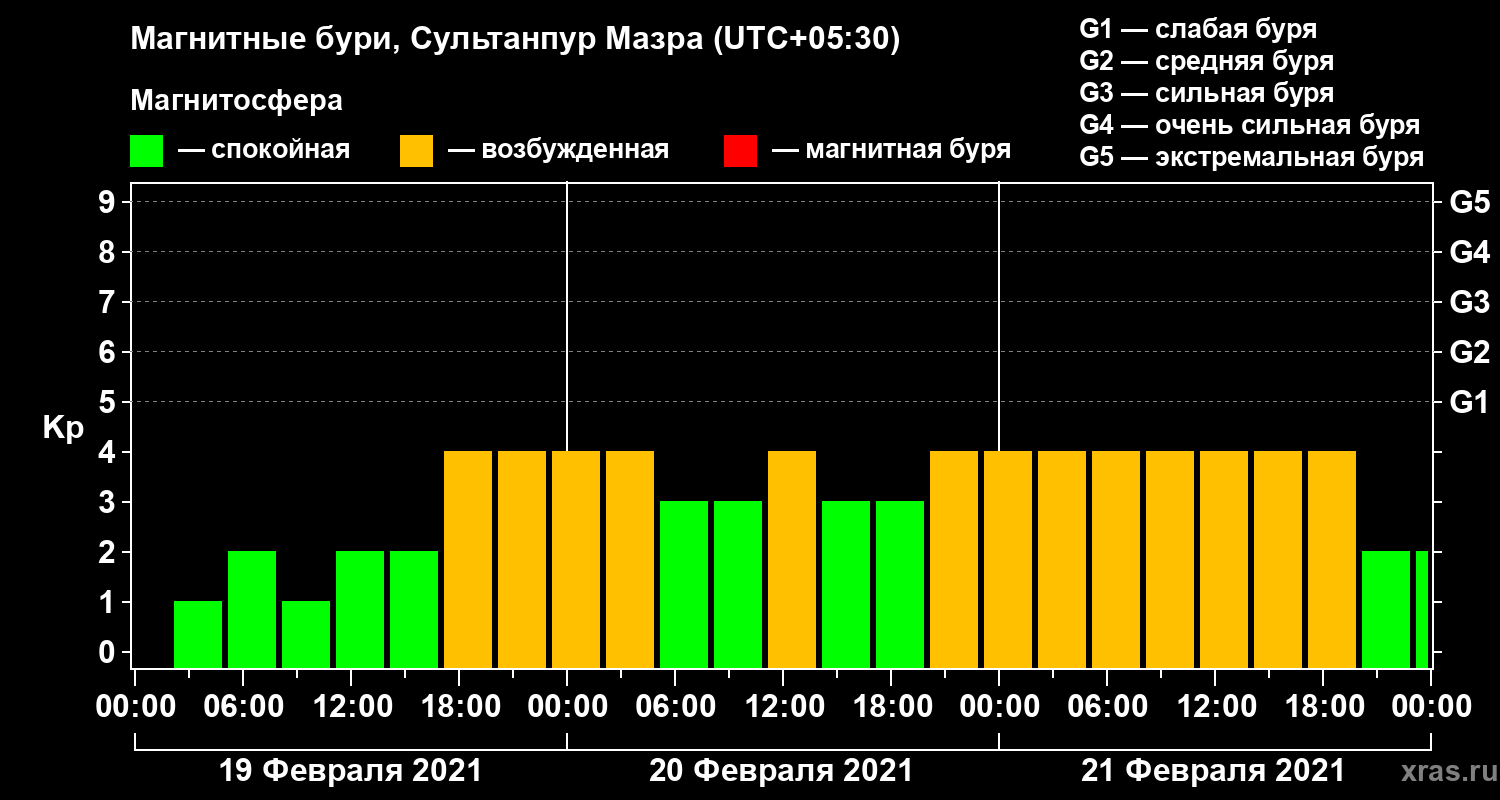
Task: Click 'G3 — сильная буря' legend line
Action: [1206, 93]
